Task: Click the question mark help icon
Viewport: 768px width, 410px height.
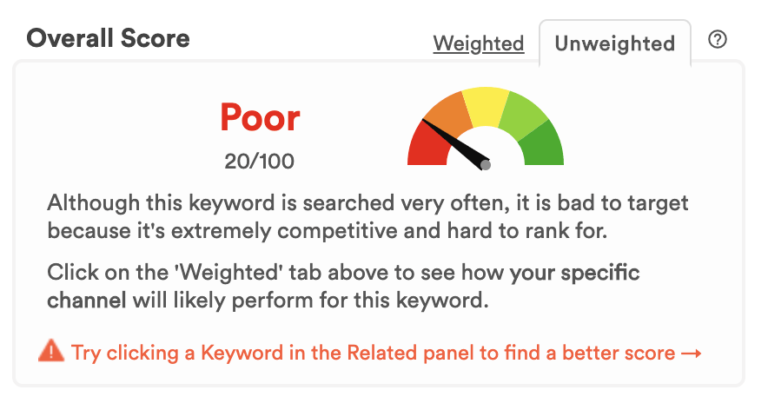Action: click(717, 40)
